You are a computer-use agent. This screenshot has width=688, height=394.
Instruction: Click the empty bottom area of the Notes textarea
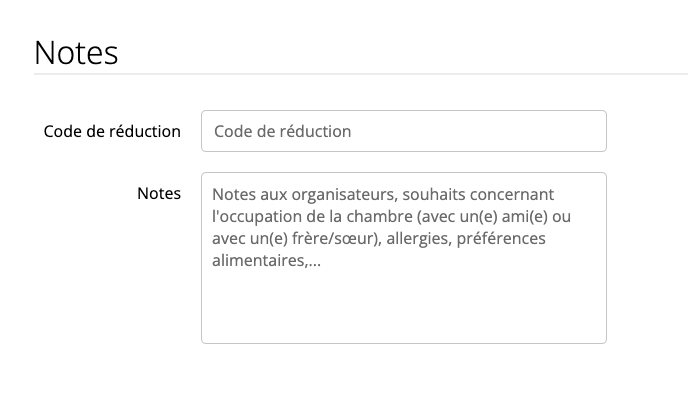[x=404, y=309]
